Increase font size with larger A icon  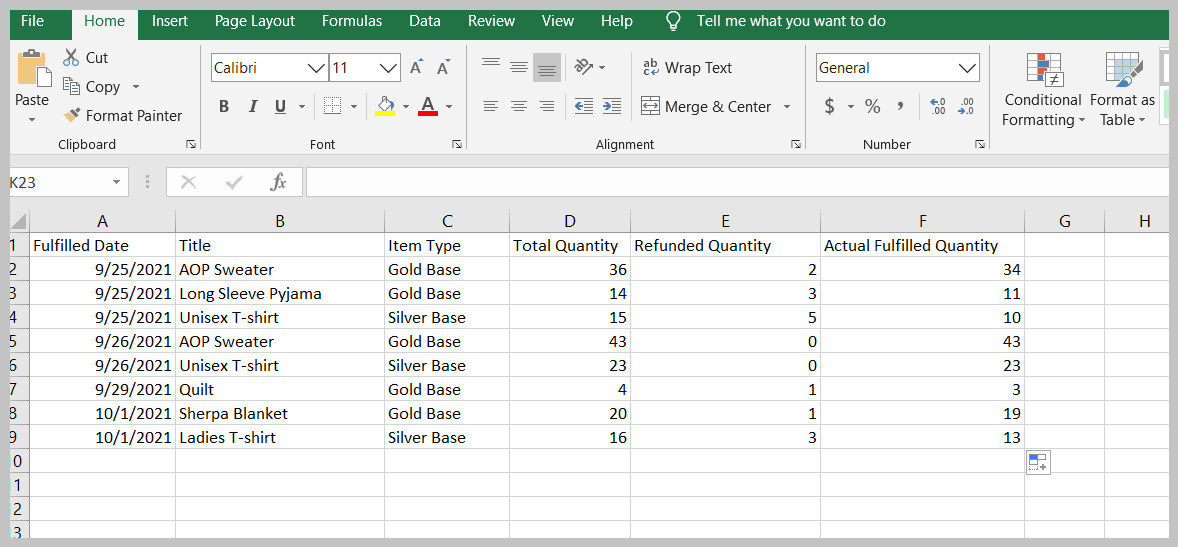(417, 68)
